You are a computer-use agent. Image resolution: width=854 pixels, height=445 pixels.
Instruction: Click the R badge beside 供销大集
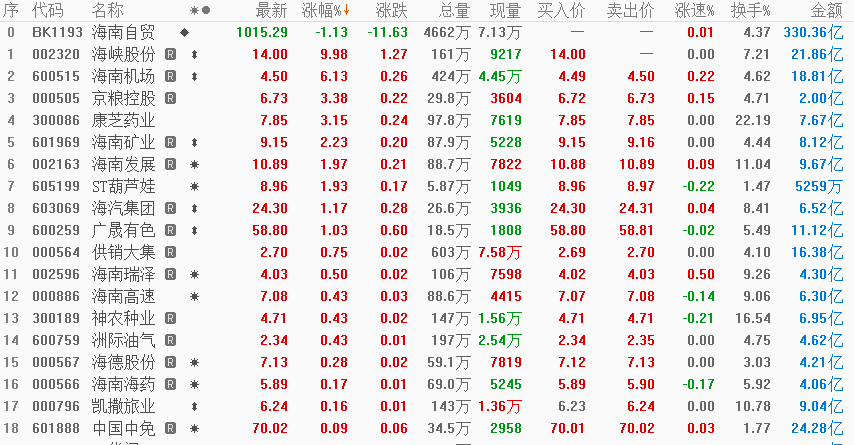pos(170,252)
